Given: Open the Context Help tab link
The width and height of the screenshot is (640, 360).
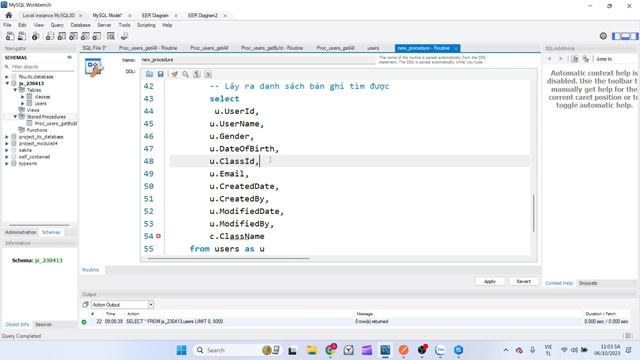Looking at the screenshot, I should click(x=559, y=283).
